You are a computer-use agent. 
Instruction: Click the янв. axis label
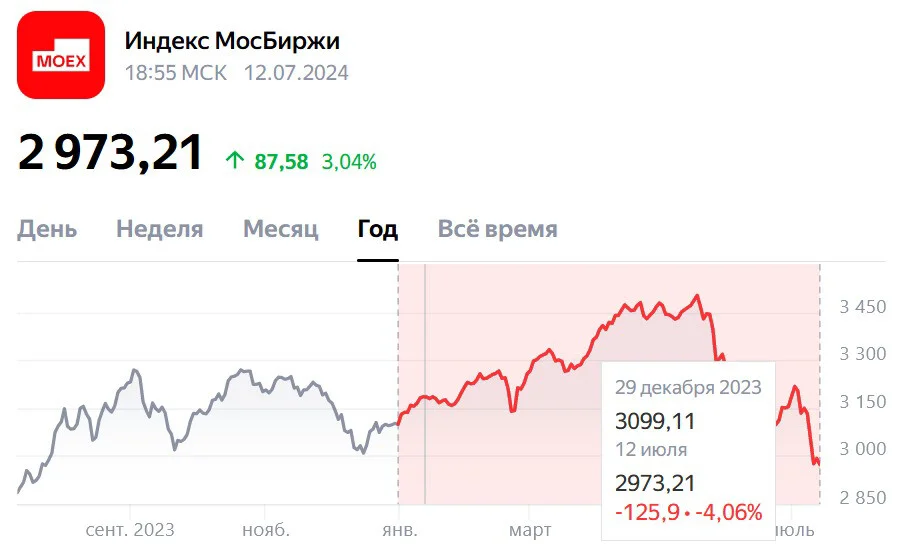[x=400, y=530]
